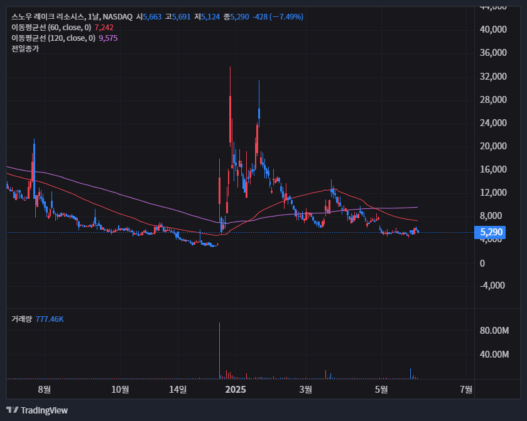Screen dimensions: 527x421
Task: Click the 8월 label on time axis
Action: [44, 389]
